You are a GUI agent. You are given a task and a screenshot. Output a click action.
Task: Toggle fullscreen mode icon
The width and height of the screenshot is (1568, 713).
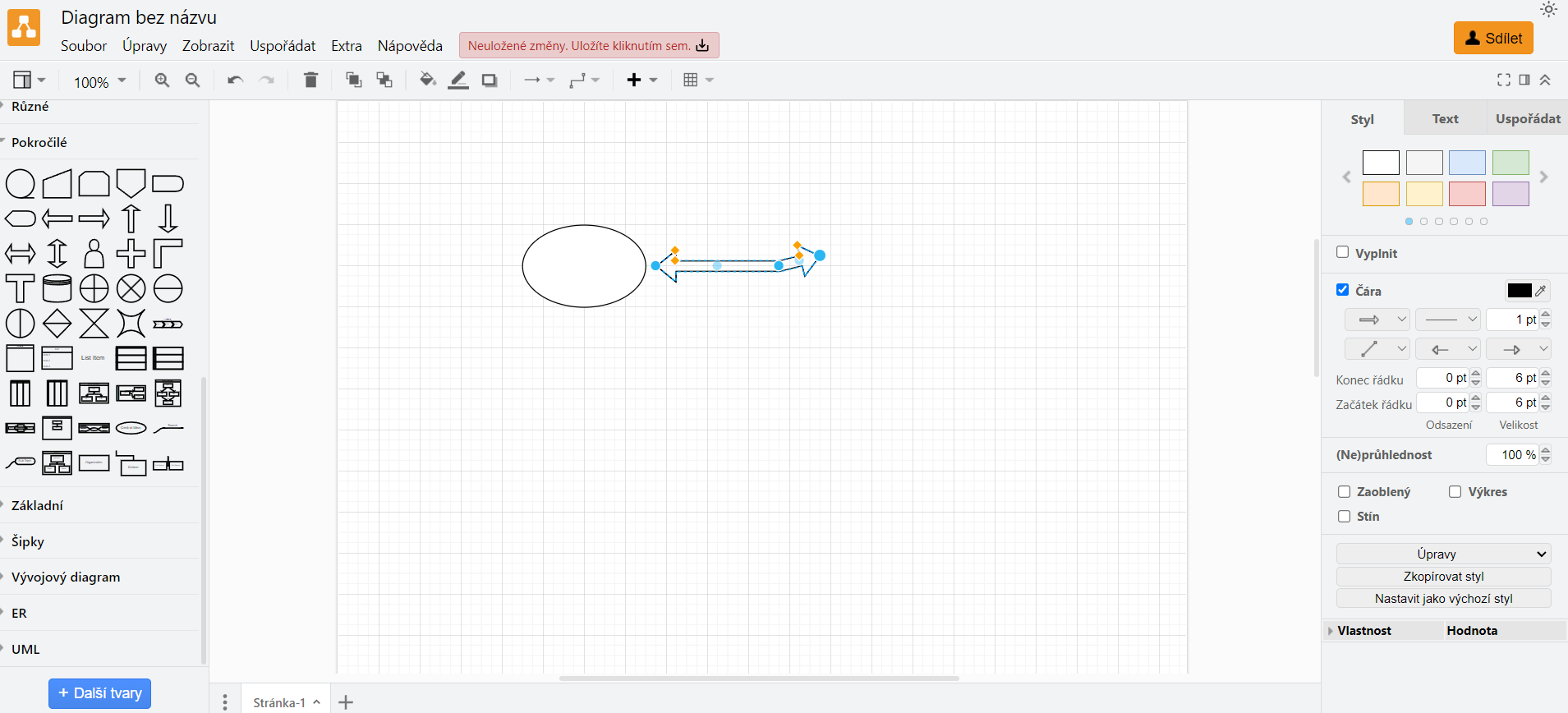[1503, 80]
